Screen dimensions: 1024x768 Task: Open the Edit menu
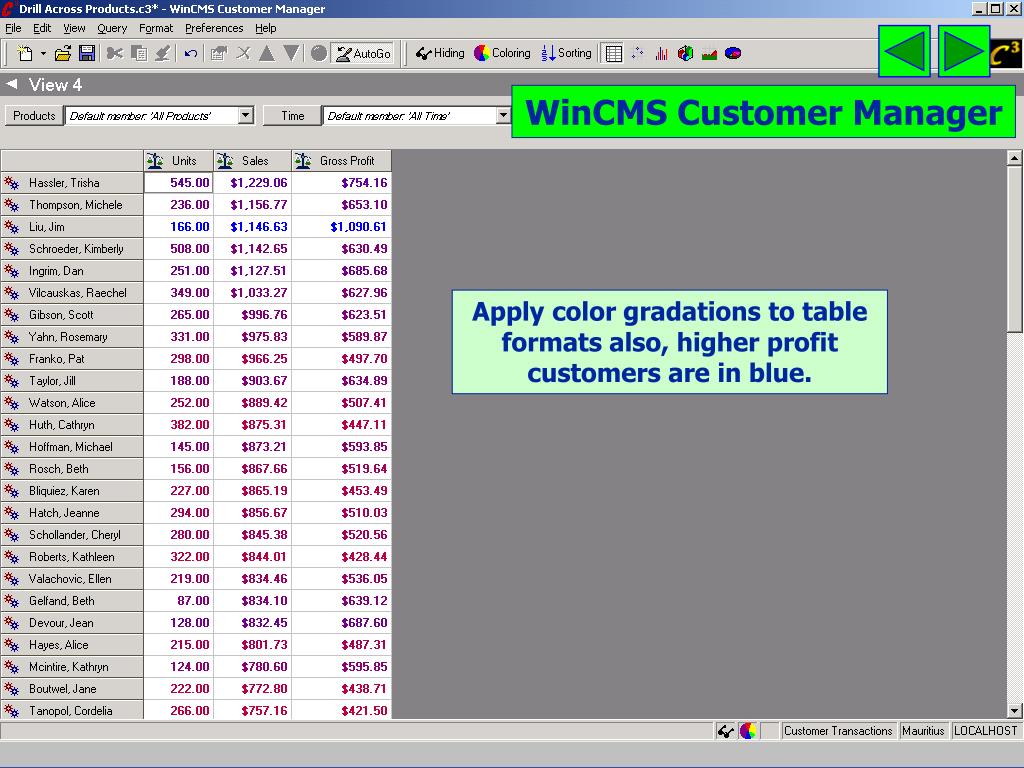point(42,28)
